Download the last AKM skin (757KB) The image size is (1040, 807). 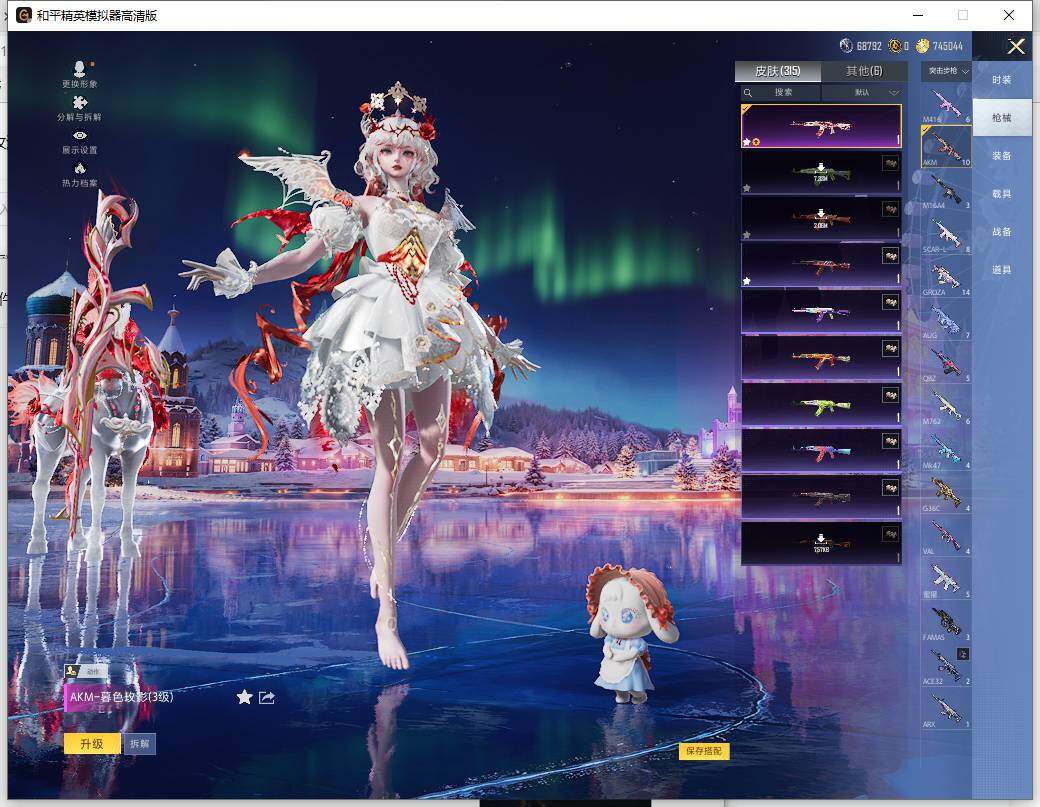pos(821,544)
